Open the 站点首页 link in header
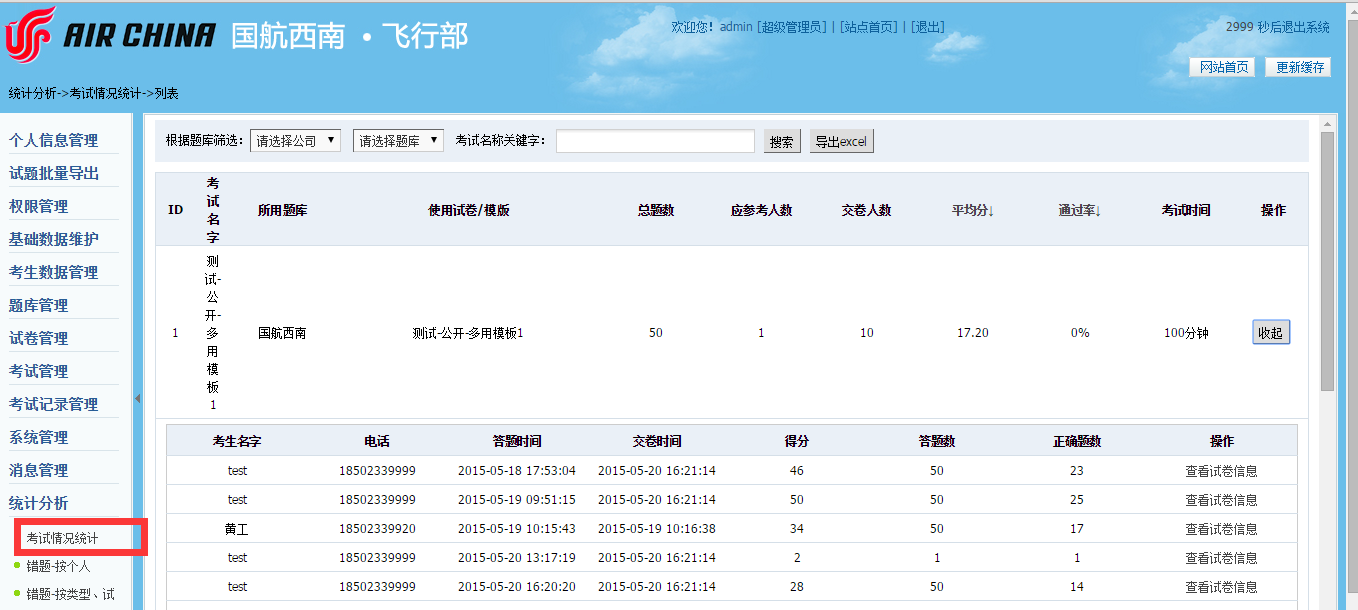Viewport: 1358px width, 610px height. click(868, 27)
